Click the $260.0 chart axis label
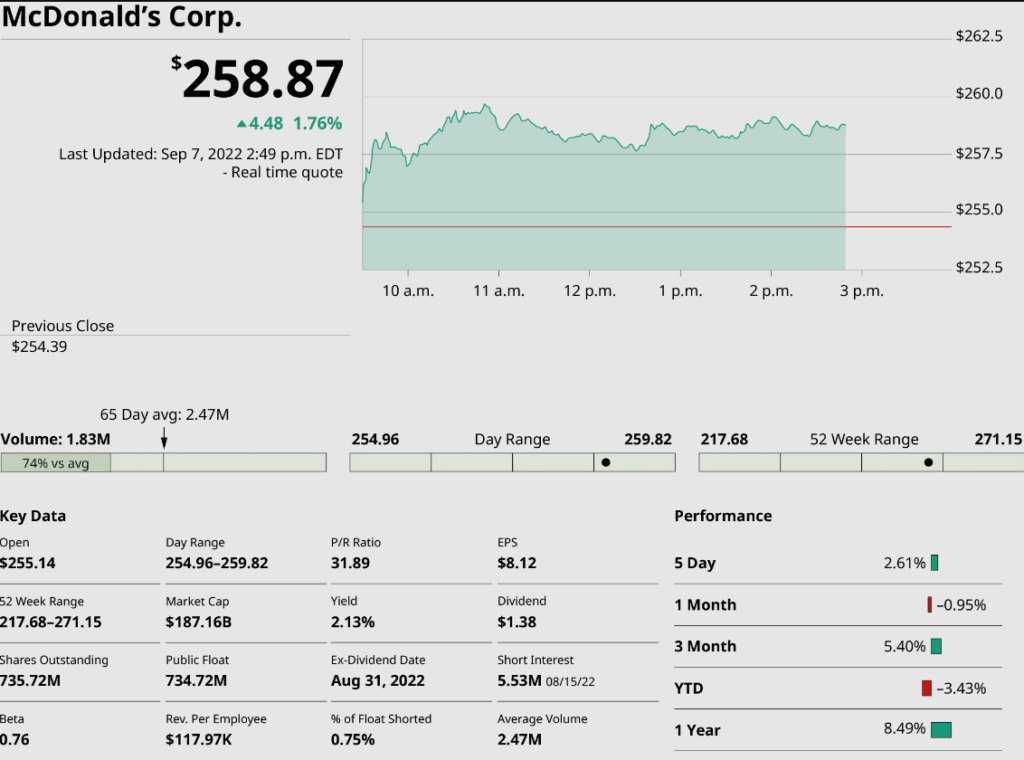This screenshot has height=760, width=1024. 979,94
